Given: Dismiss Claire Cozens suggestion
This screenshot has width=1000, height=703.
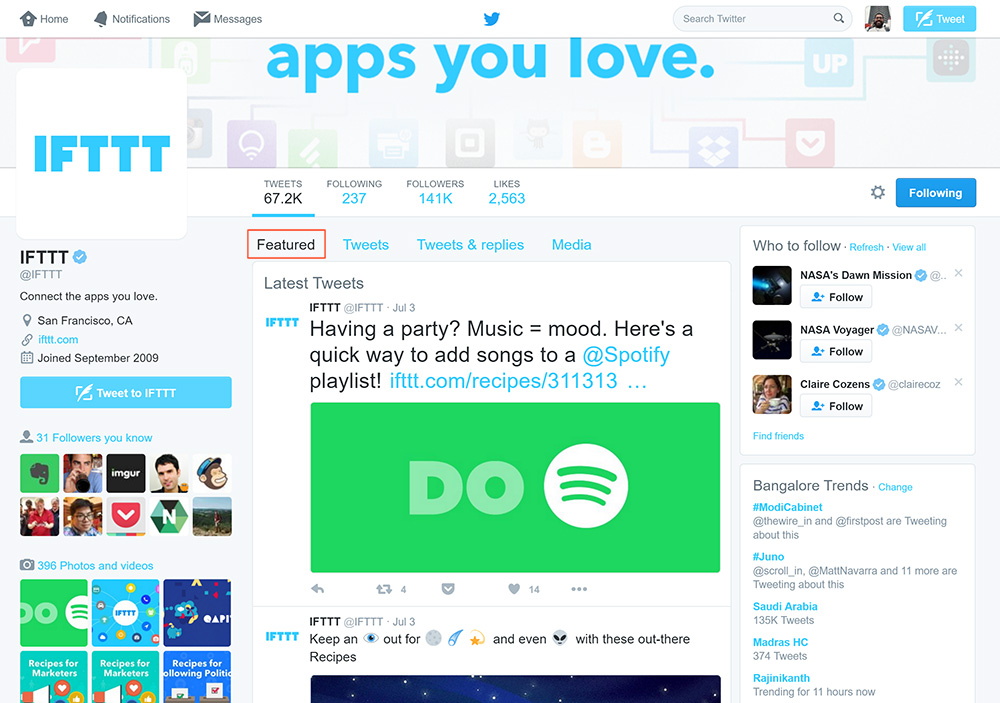Looking at the screenshot, I should (958, 382).
